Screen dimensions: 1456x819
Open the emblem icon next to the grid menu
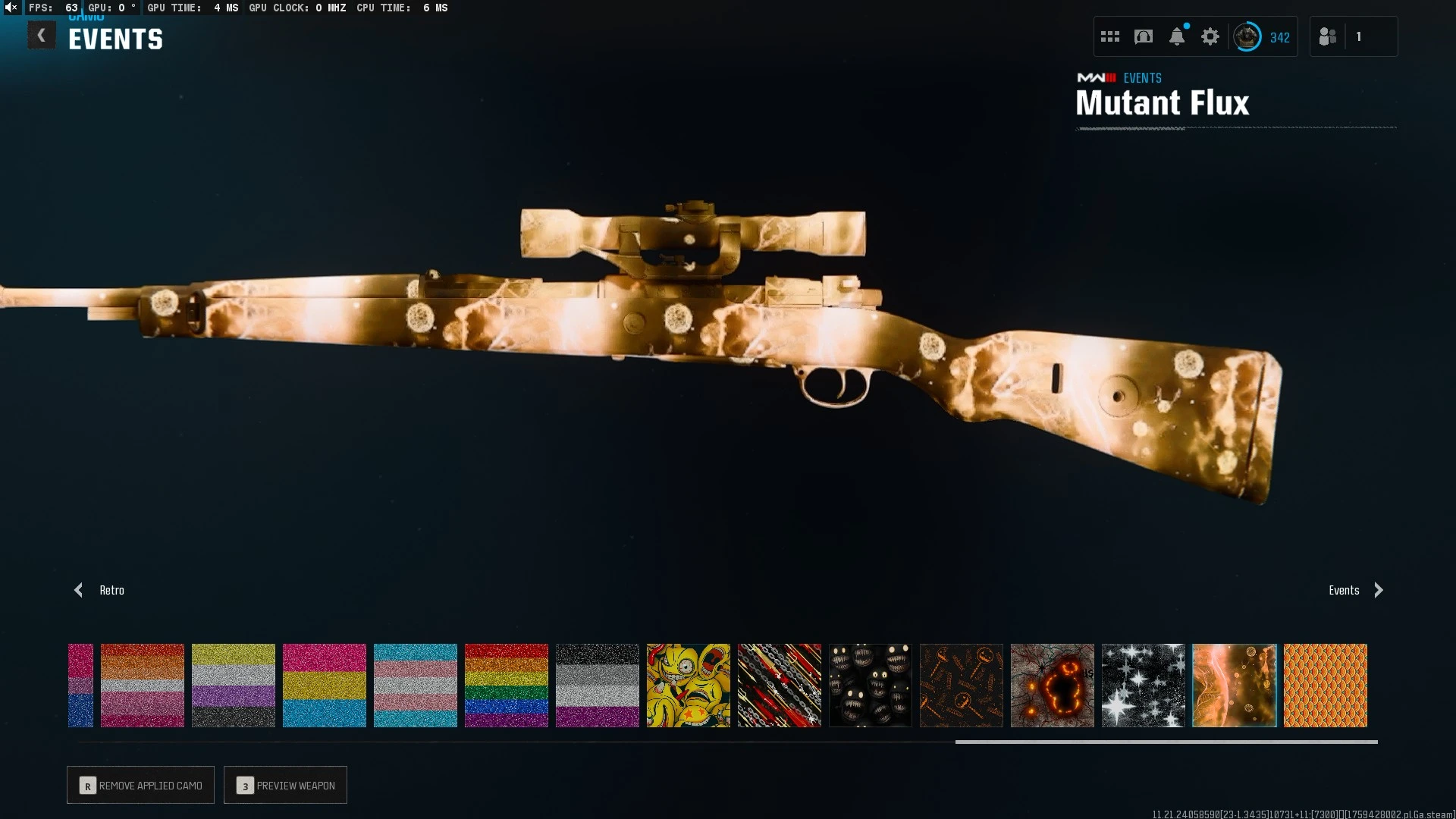click(1144, 36)
